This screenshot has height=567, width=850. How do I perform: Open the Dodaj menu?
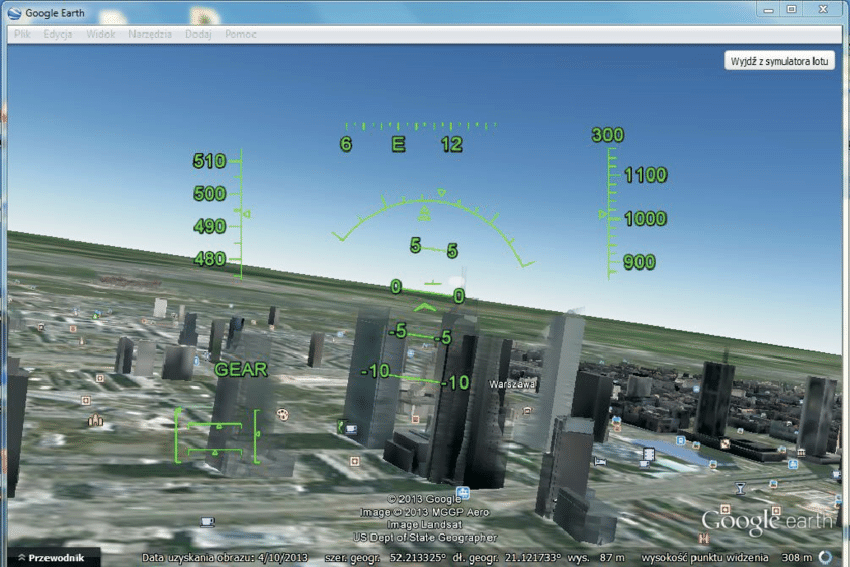[x=198, y=34]
